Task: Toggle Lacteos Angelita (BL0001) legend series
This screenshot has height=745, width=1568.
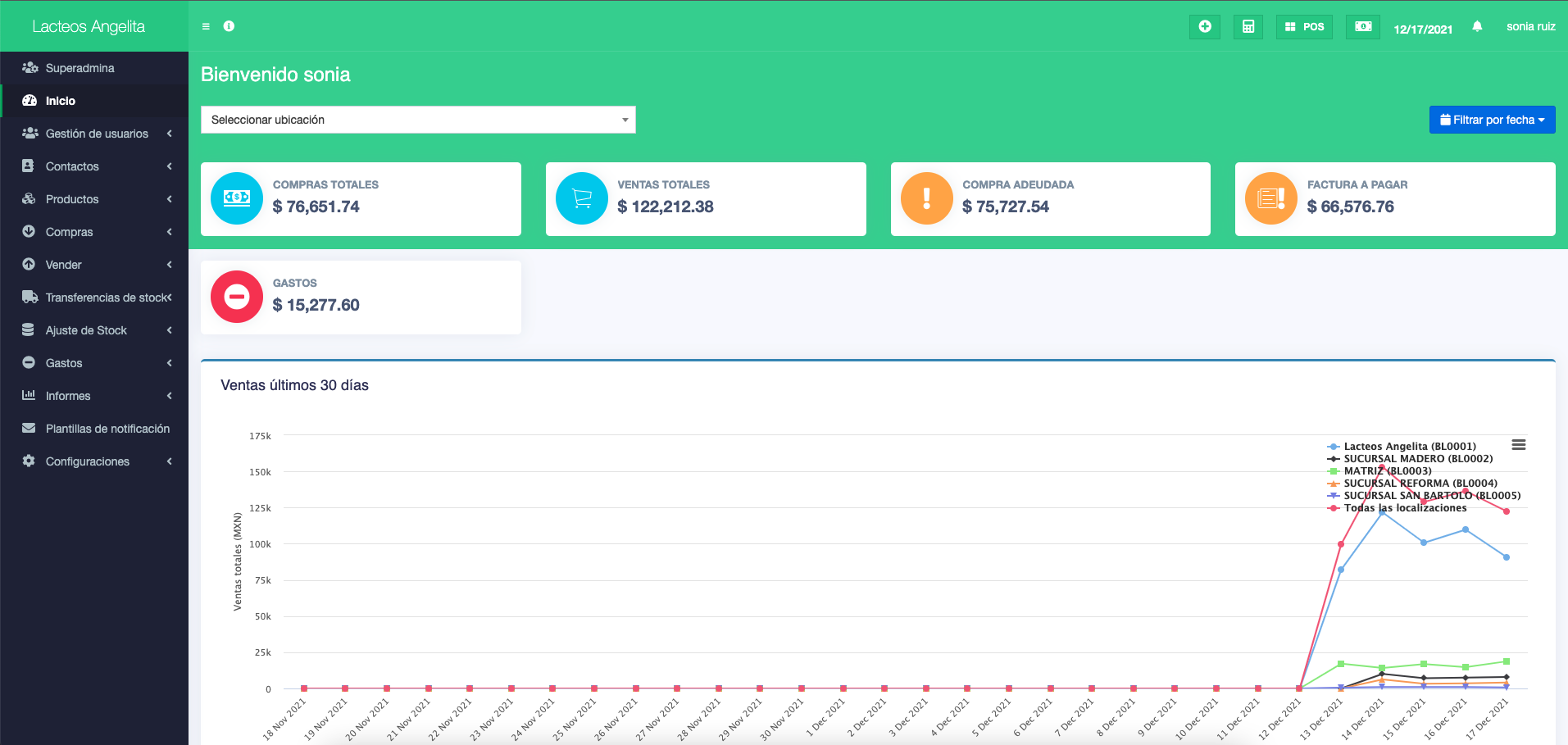Action: pos(1409,447)
